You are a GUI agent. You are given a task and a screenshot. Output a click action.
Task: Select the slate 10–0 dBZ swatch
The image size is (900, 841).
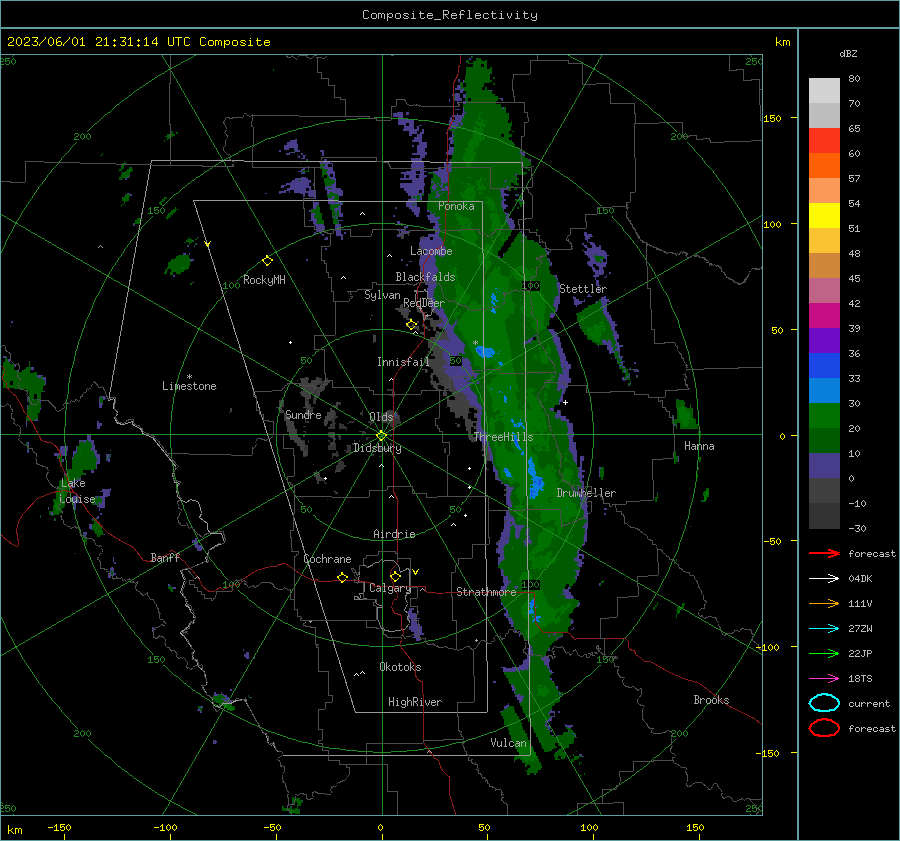(x=824, y=466)
